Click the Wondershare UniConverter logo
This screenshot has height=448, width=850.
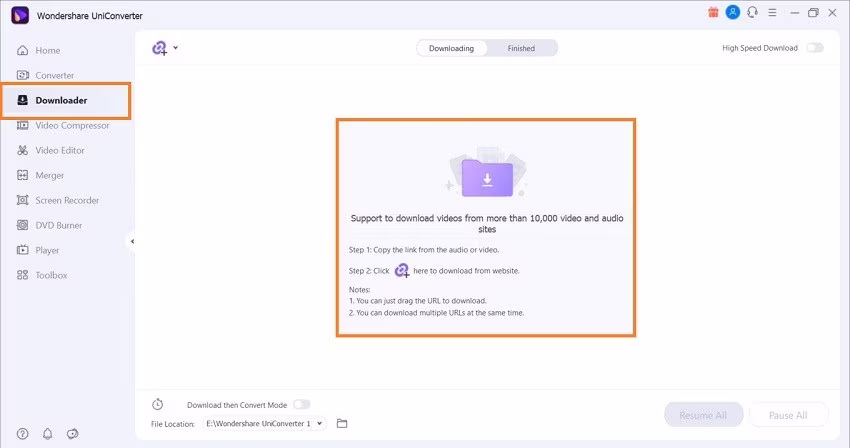(20, 15)
